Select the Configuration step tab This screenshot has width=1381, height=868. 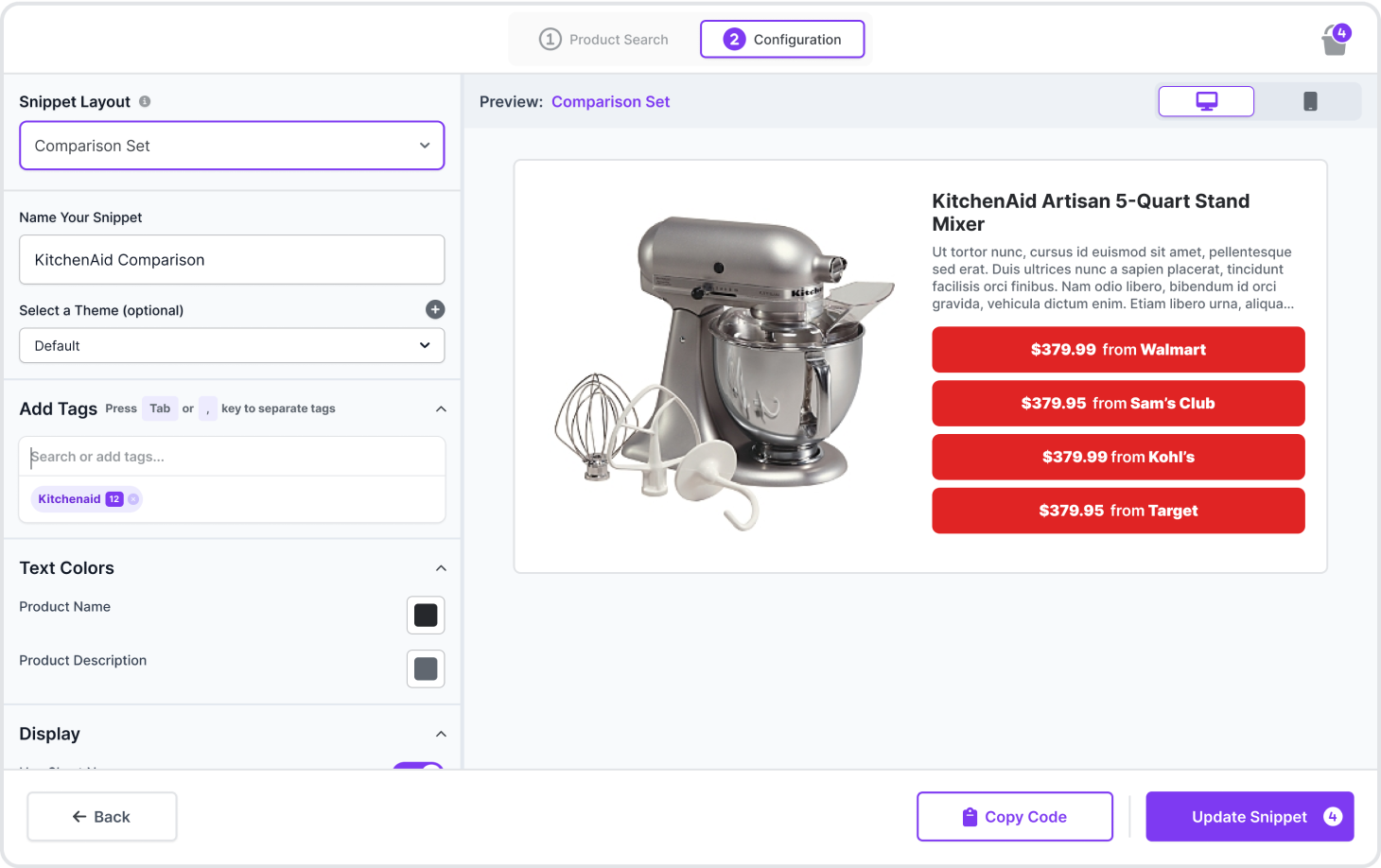click(782, 40)
